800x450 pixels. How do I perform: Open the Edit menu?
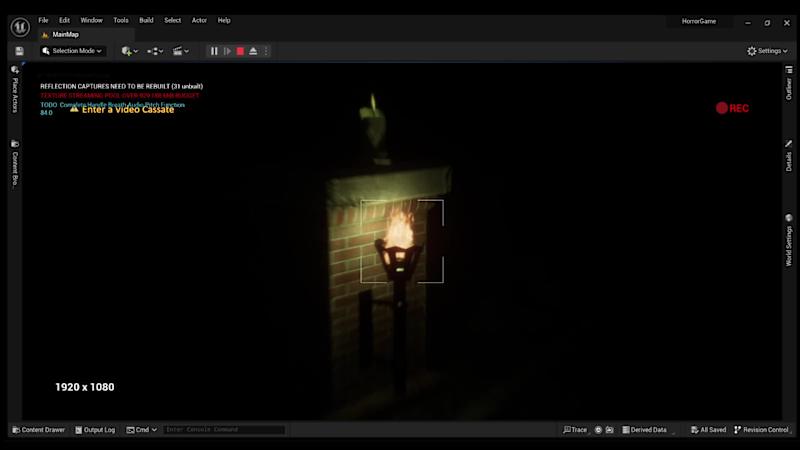pos(64,20)
